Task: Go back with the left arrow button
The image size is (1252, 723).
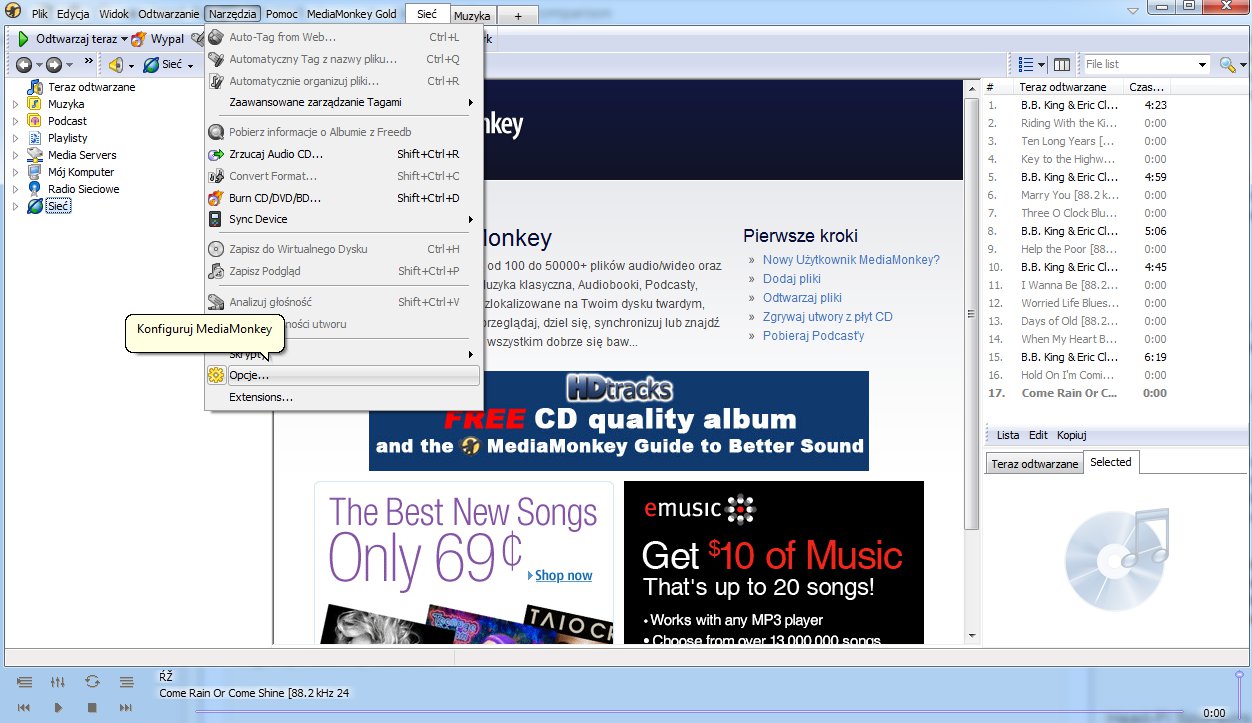Action: (x=24, y=65)
